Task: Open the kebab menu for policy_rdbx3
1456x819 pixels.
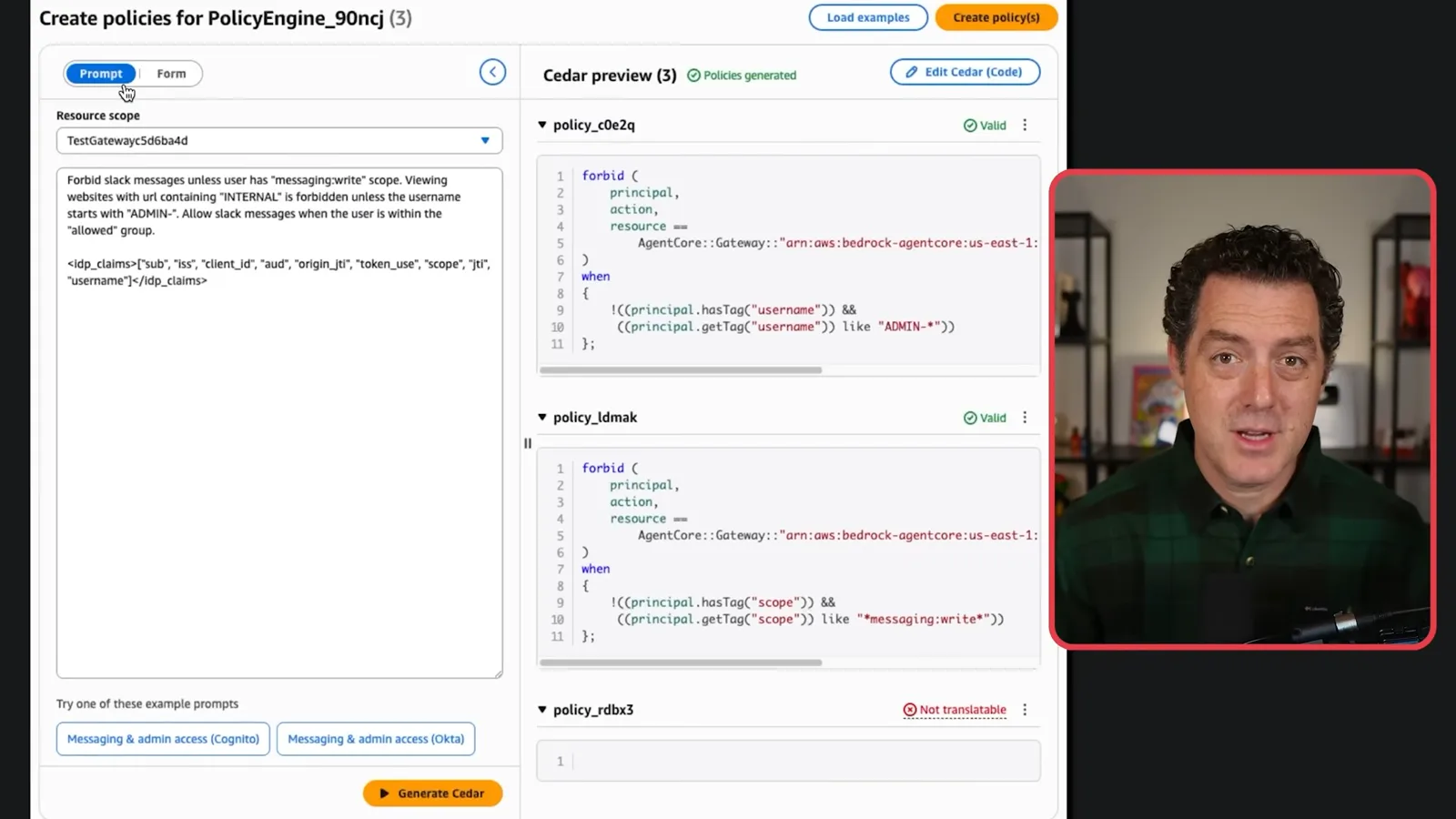Action: coord(1025,710)
